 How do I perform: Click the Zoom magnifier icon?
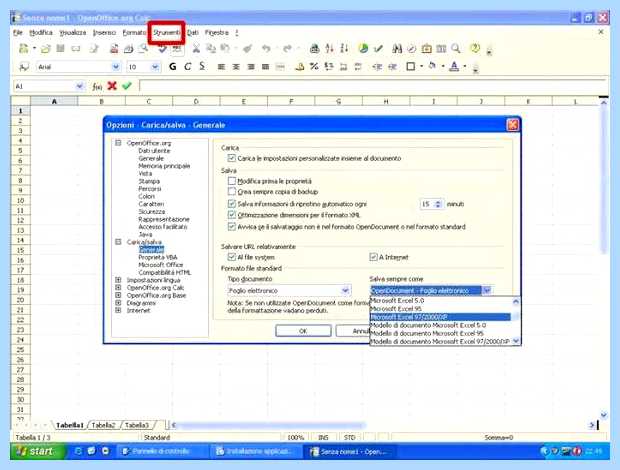pyautogui.click(x=456, y=49)
